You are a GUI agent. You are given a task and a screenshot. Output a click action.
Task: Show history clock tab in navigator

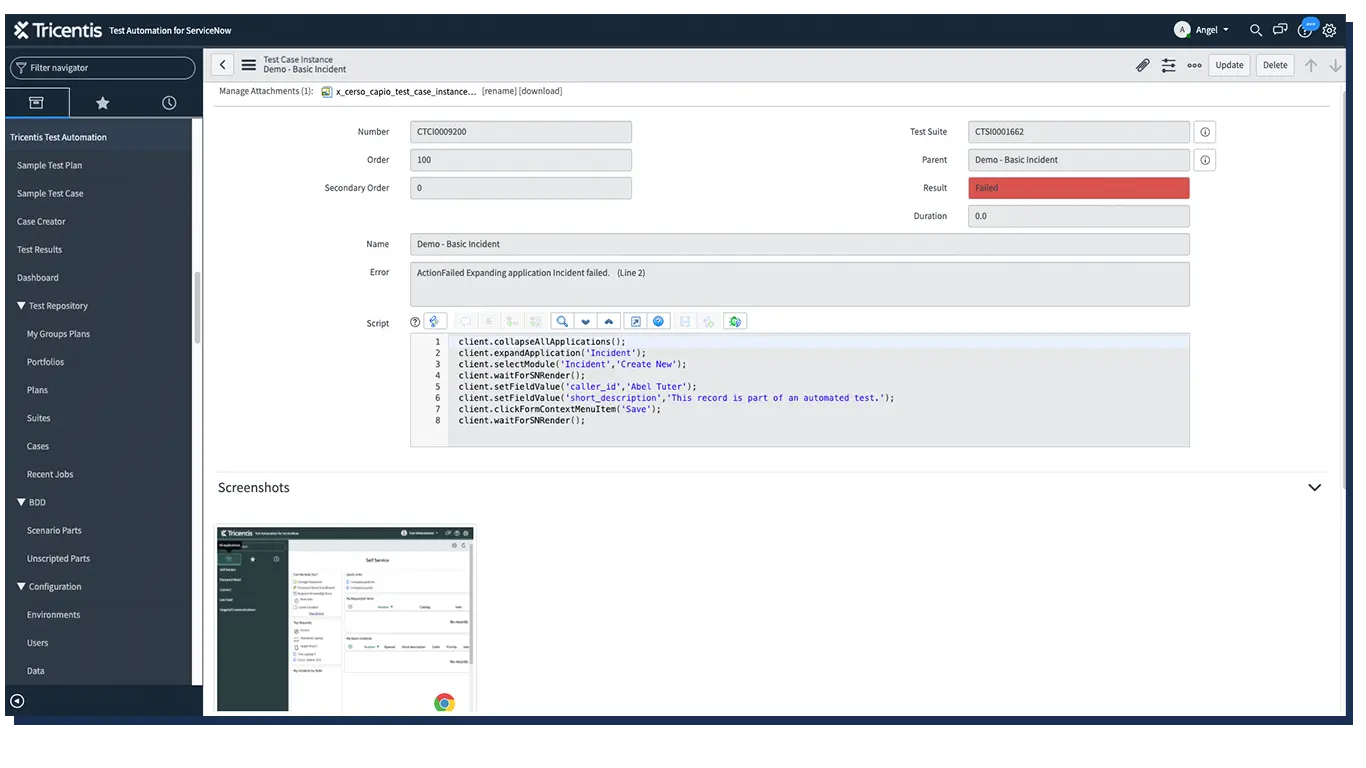click(x=169, y=102)
